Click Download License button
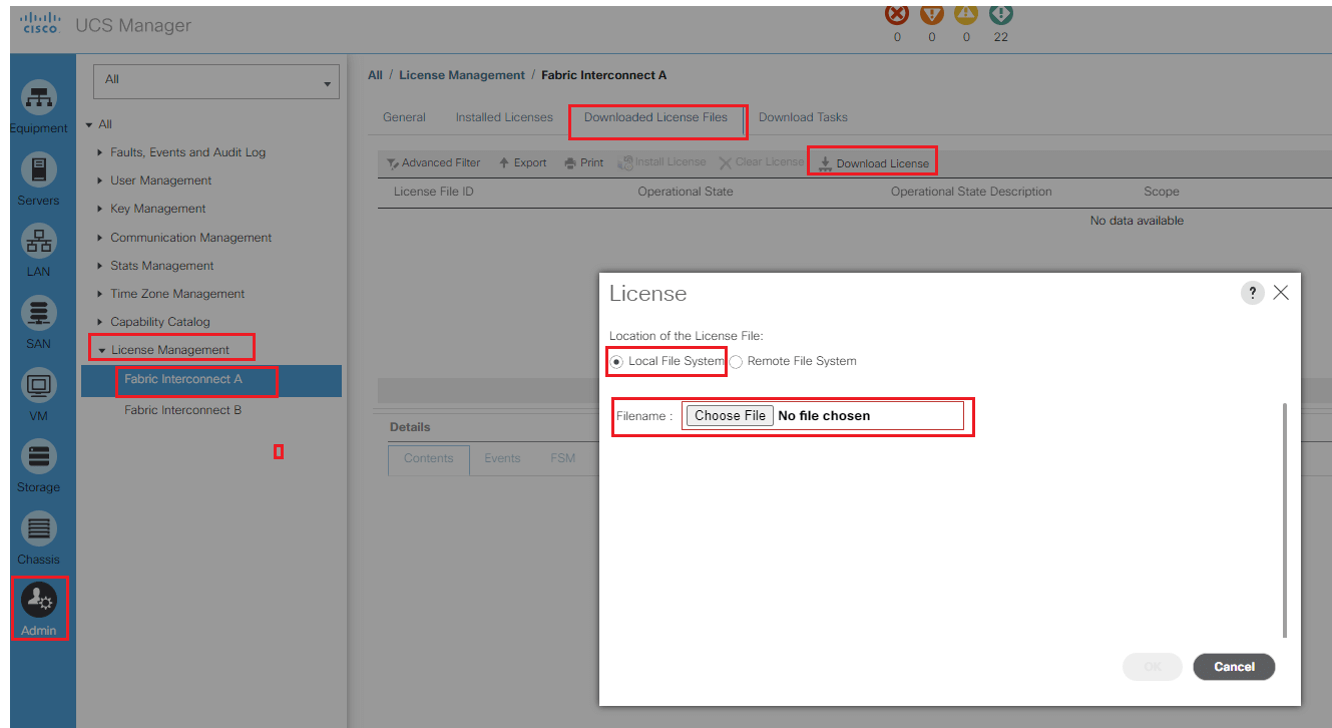This screenshot has height=728, width=1332. [874, 163]
